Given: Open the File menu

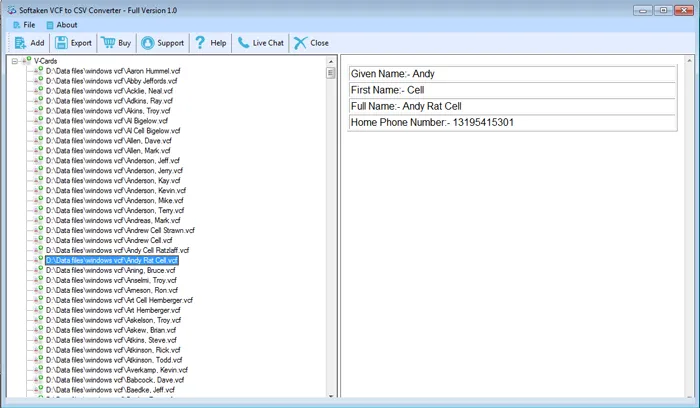Looking at the screenshot, I should click(x=24, y=25).
